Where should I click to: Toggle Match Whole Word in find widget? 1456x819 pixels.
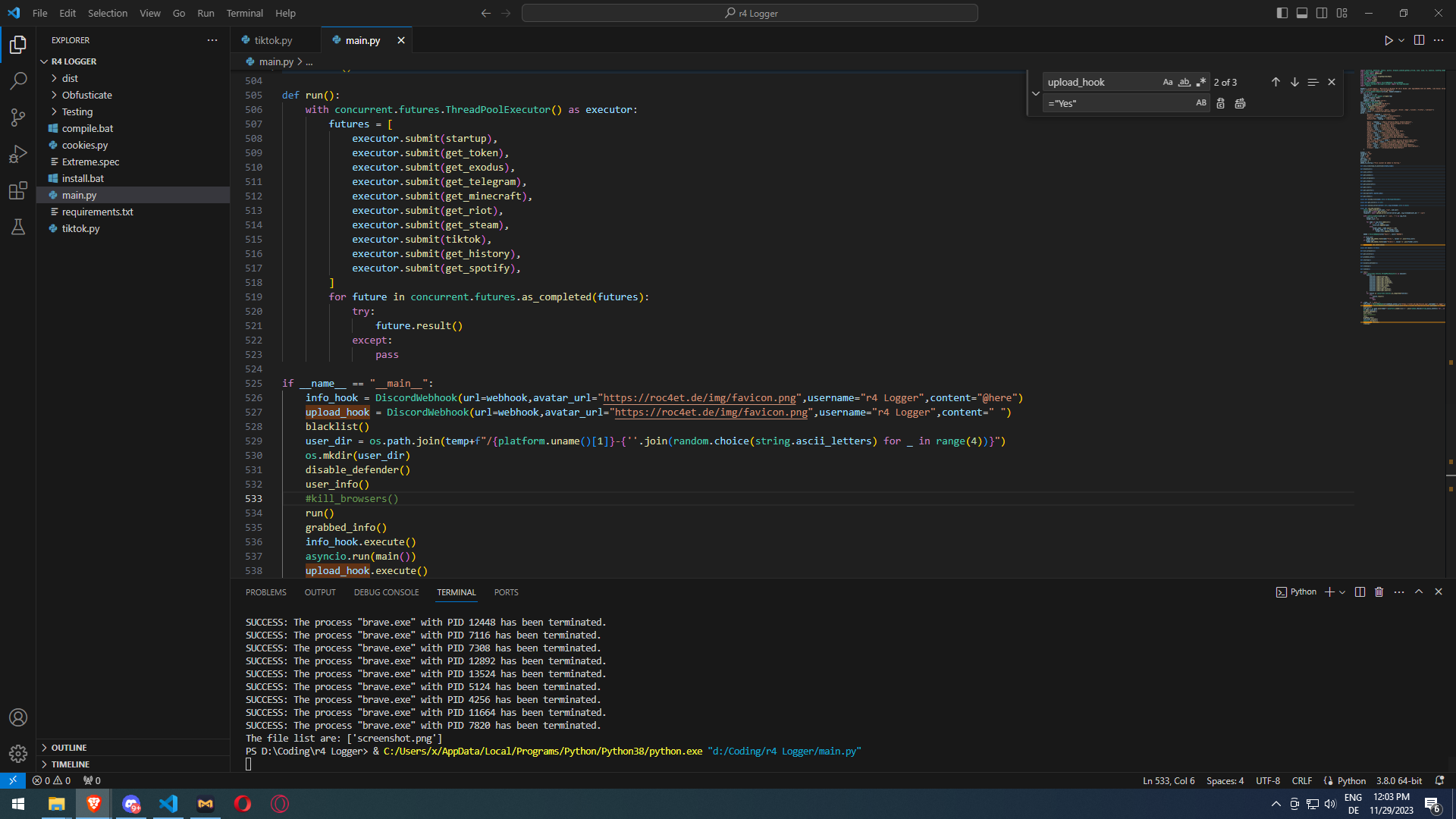1184,82
